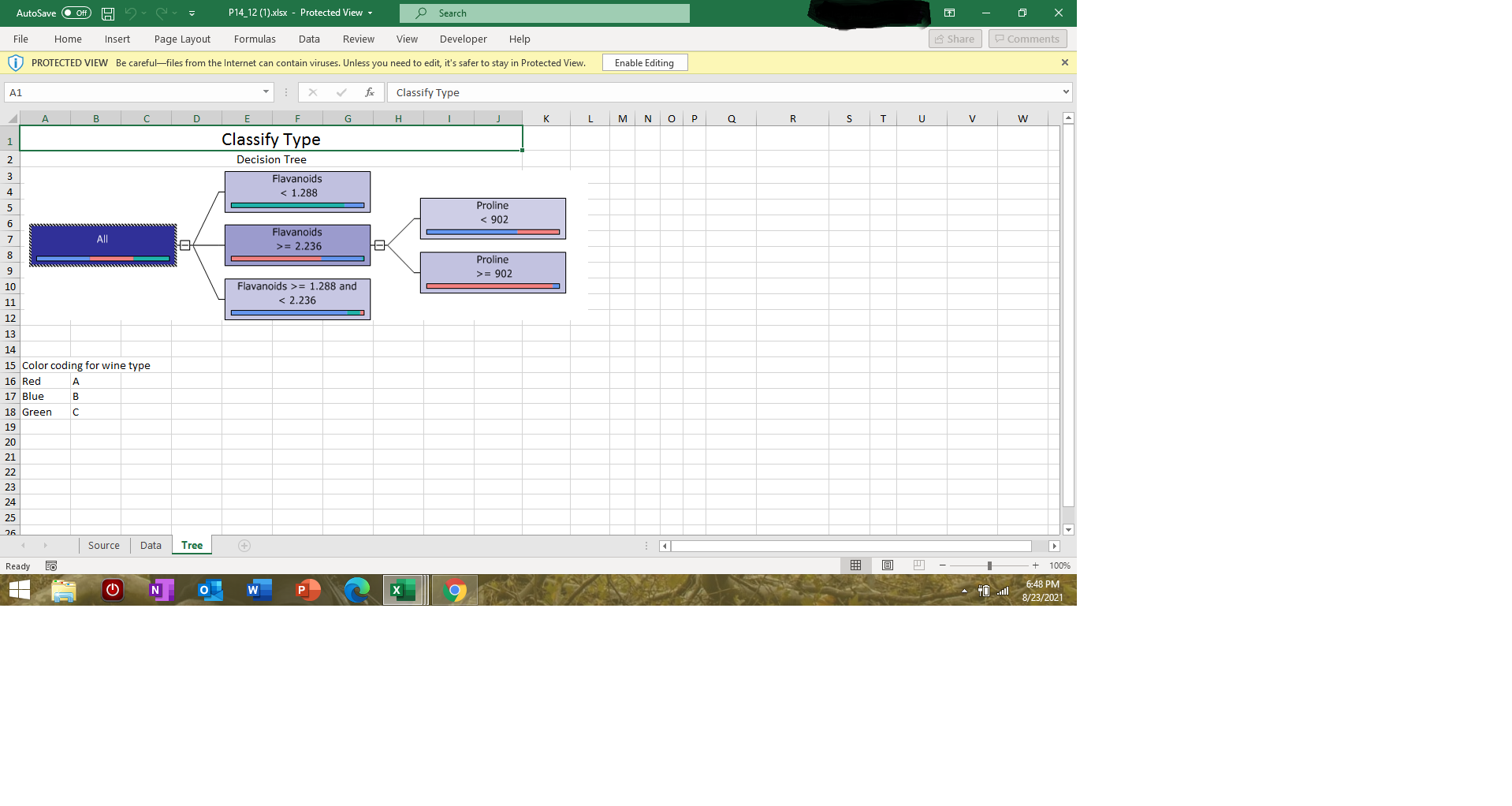Select Page Layout view icon in status bar
Screen dimensions: 1512x806
coord(888,565)
